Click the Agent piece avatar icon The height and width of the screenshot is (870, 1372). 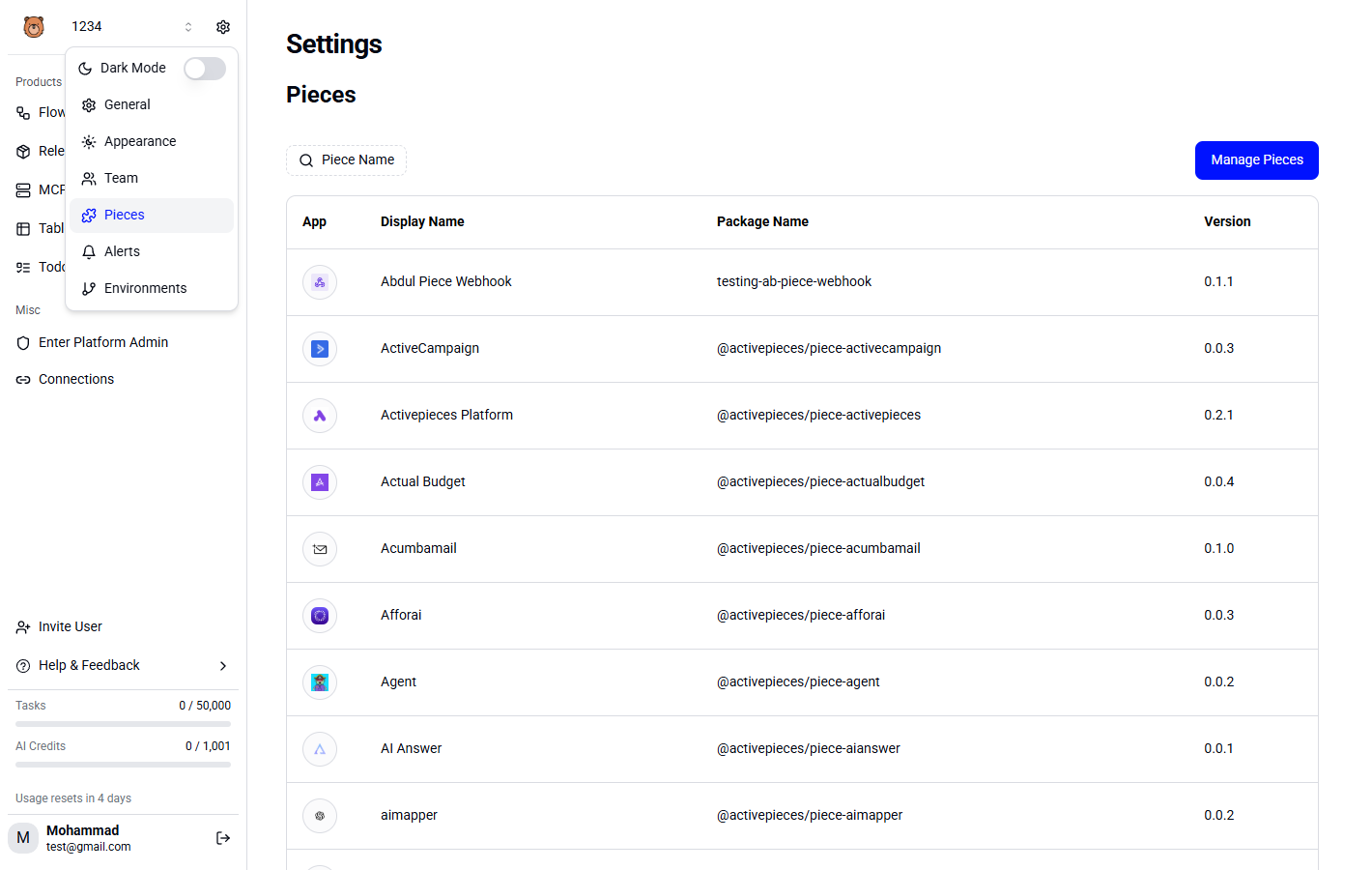320,682
